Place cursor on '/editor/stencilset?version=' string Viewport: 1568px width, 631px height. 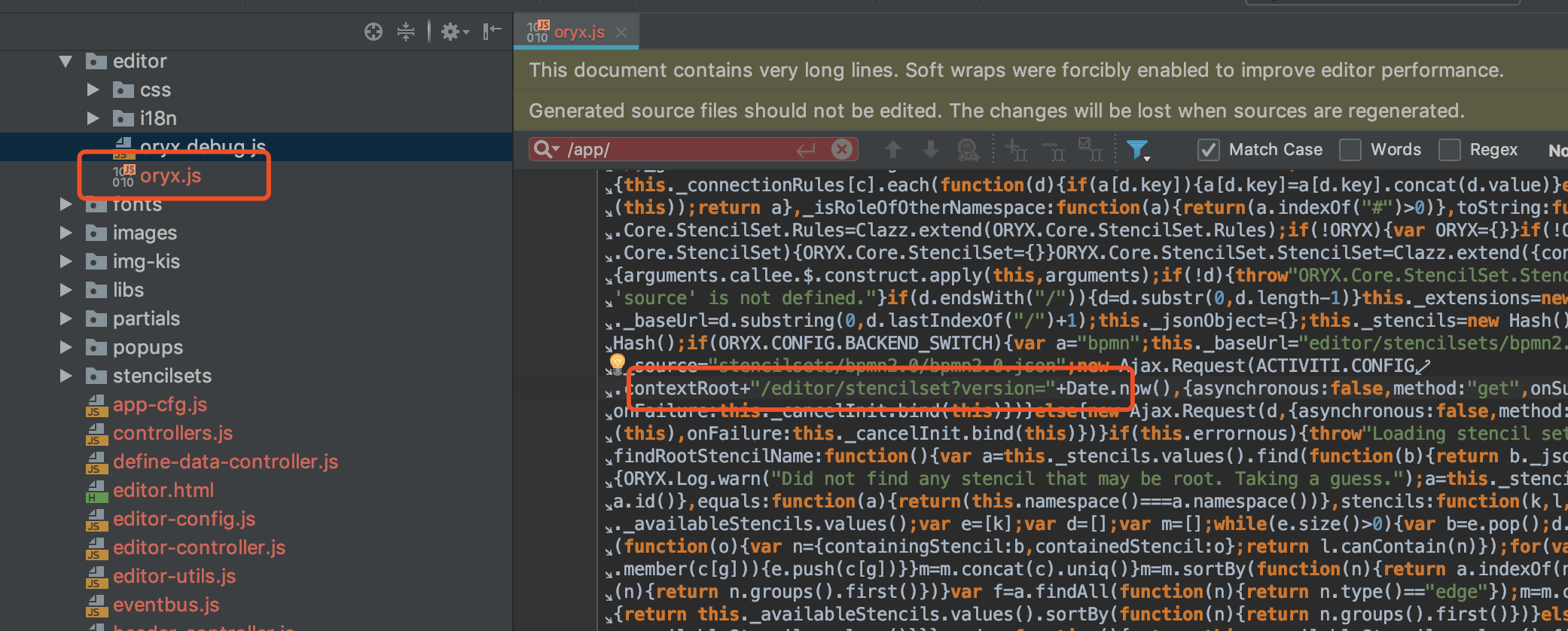click(903, 389)
